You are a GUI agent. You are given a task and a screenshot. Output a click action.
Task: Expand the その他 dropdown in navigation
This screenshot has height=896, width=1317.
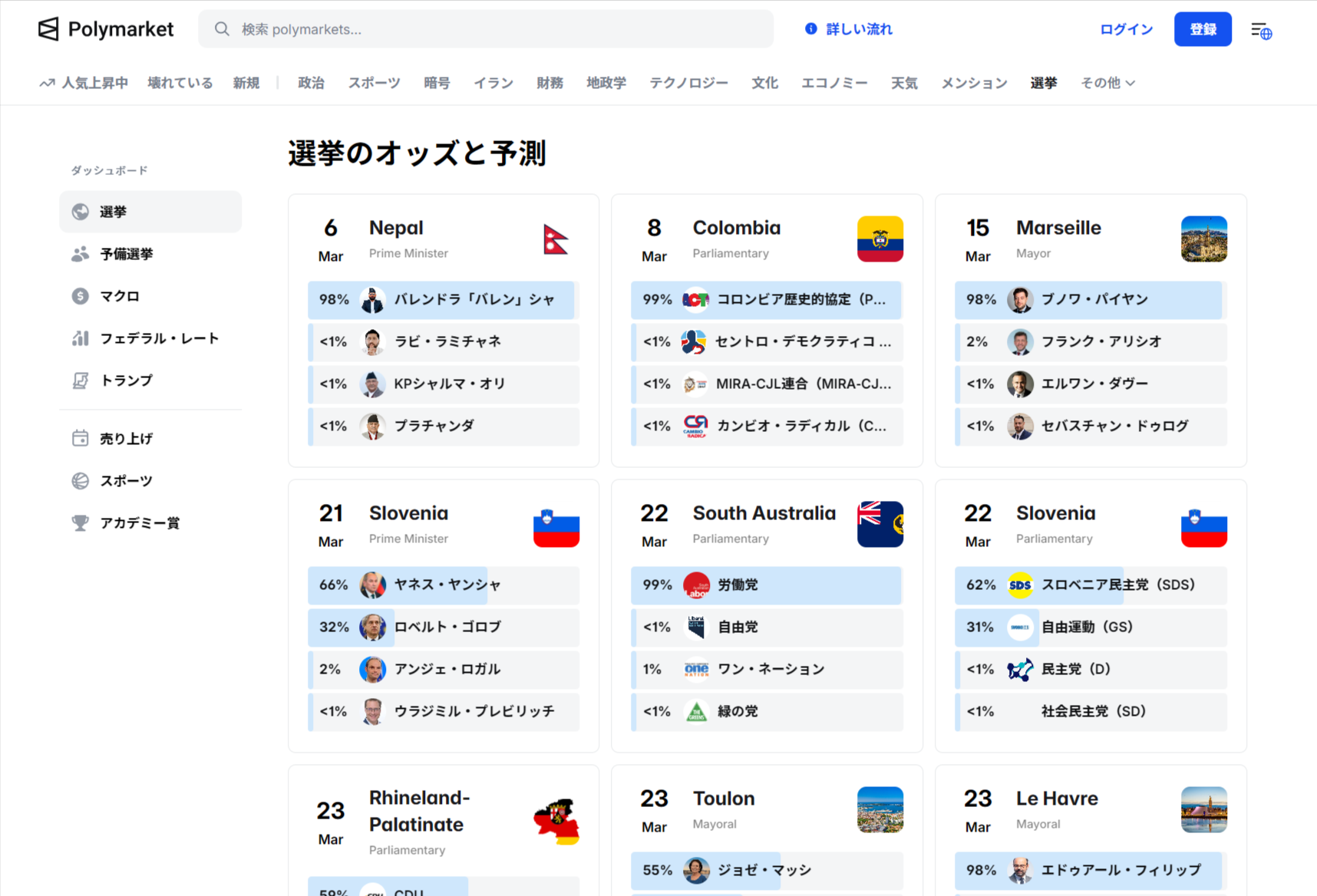(x=1107, y=83)
